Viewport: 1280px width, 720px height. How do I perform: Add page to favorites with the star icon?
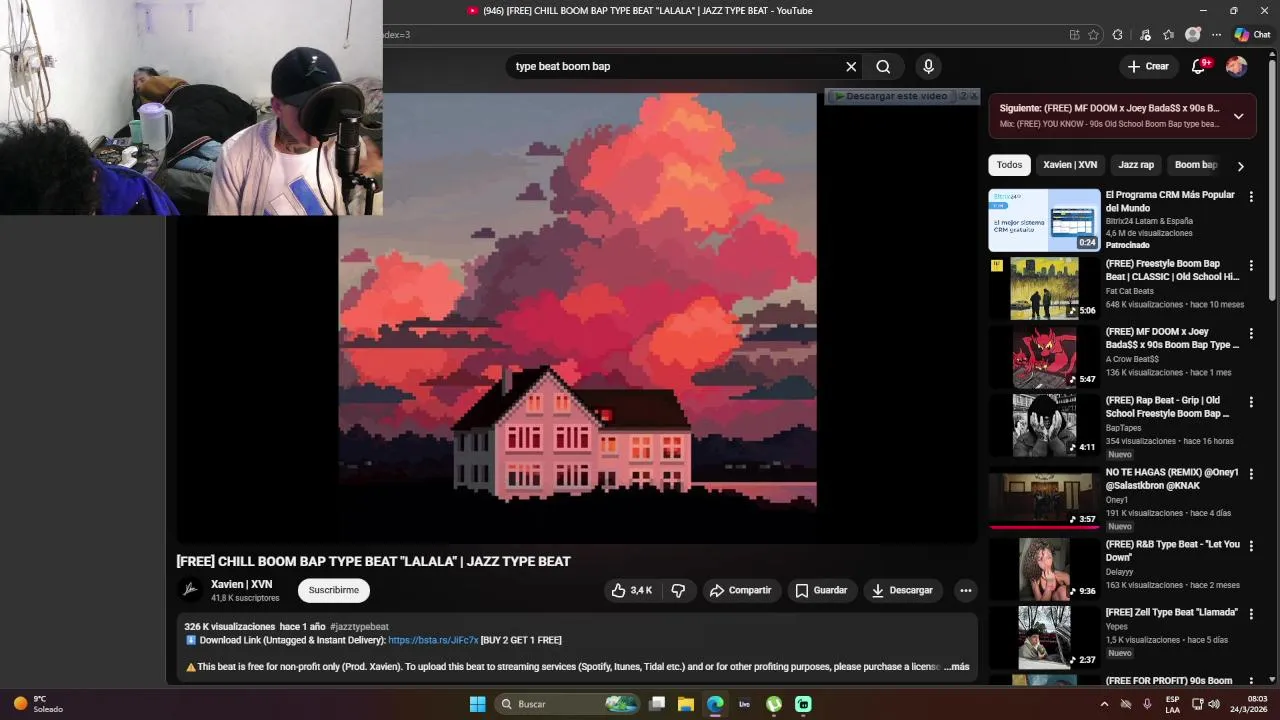click(x=1093, y=34)
